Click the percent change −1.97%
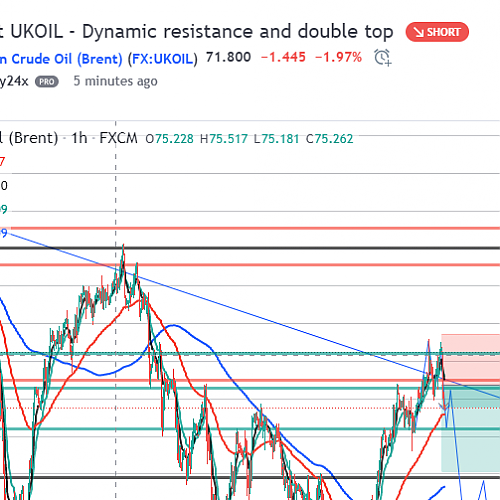 pyautogui.click(x=338, y=57)
